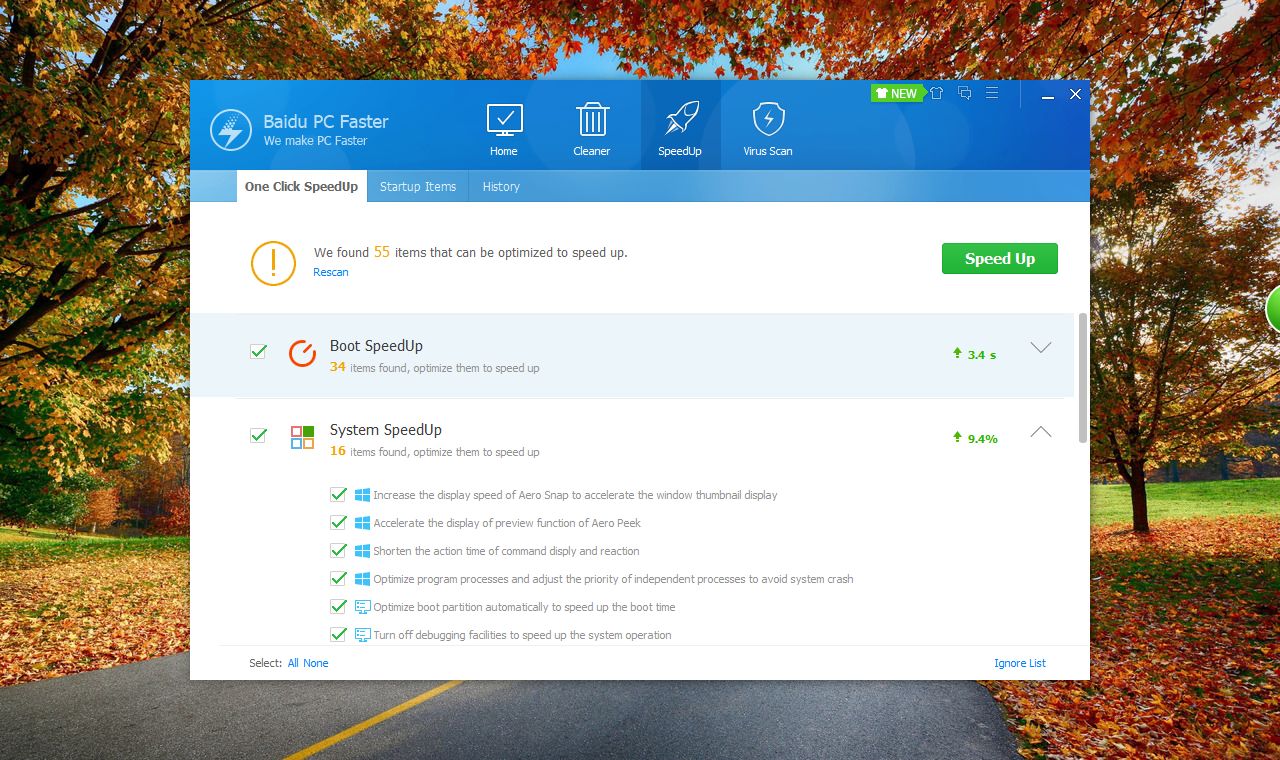1280x760 pixels.
Task: Uncheck optimize boot partition option
Action: coord(338,606)
